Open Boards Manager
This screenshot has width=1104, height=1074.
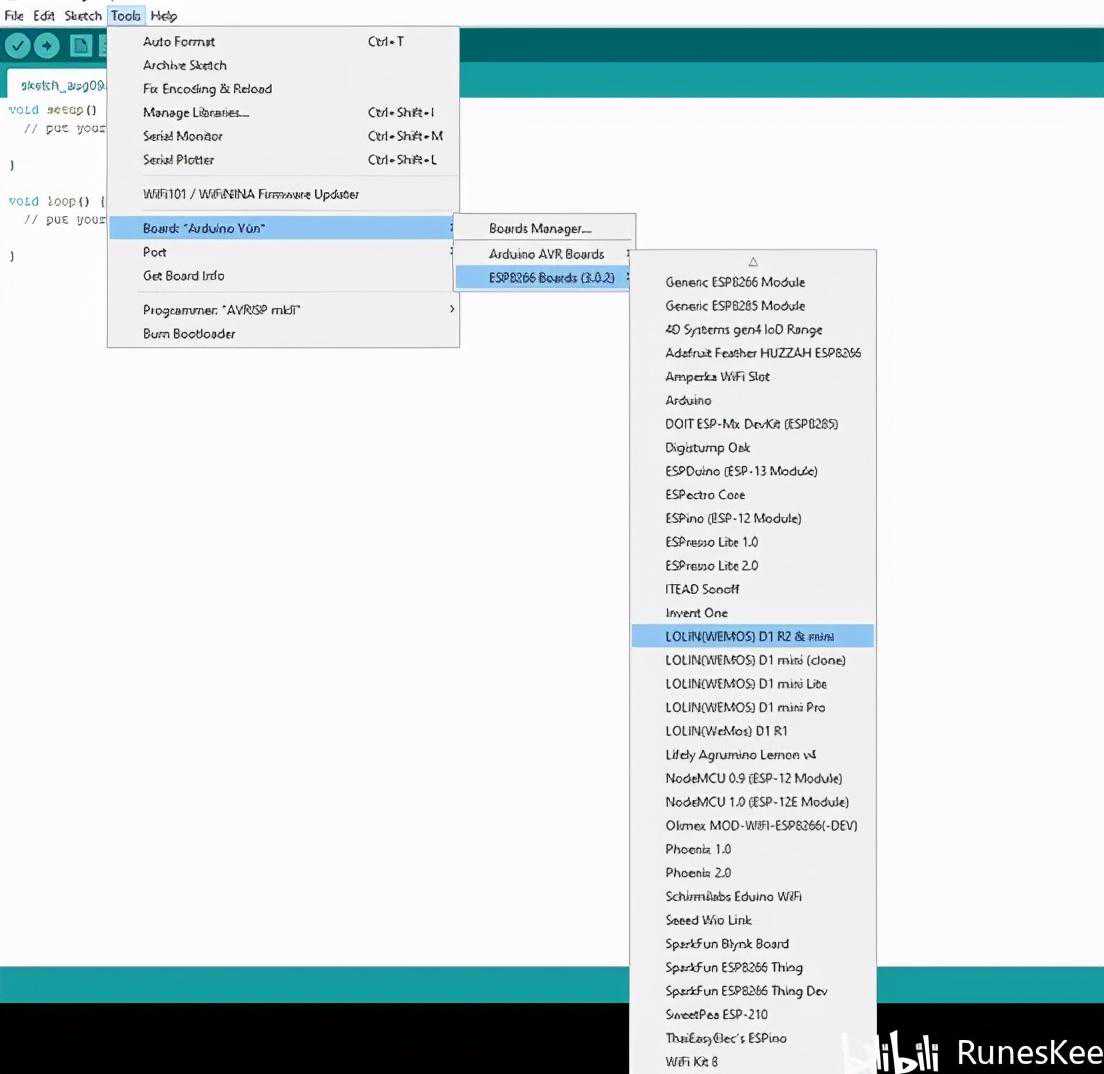tap(544, 228)
